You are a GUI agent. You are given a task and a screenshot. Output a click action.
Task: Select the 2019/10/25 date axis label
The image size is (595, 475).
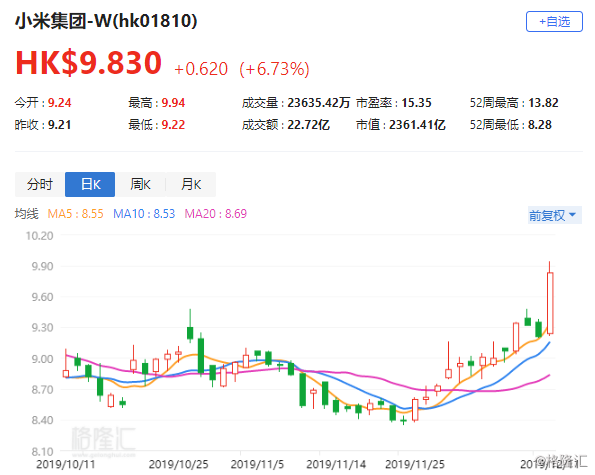click(x=178, y=464)
